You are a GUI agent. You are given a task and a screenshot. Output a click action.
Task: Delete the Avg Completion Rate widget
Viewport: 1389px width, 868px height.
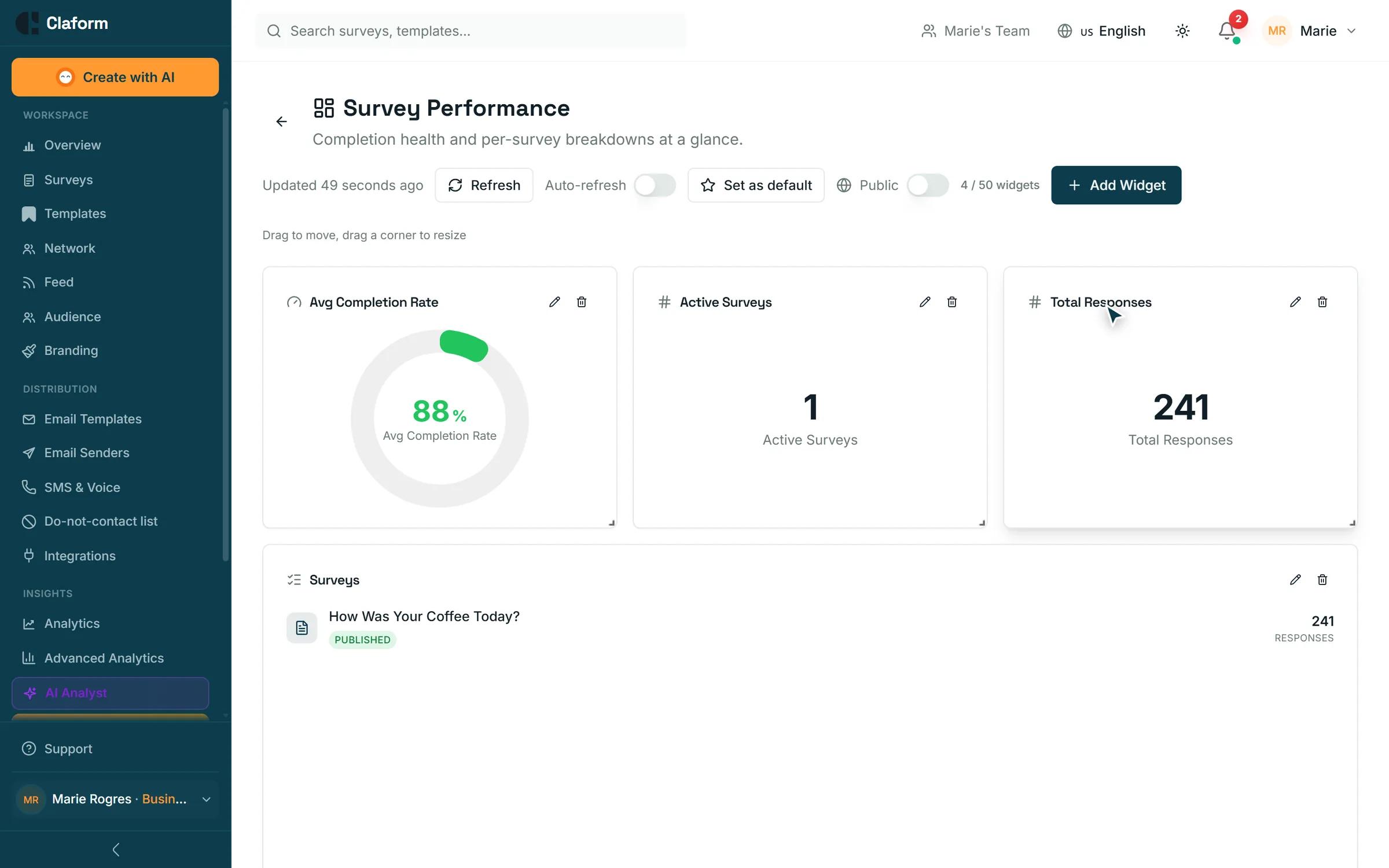(582, 302)
